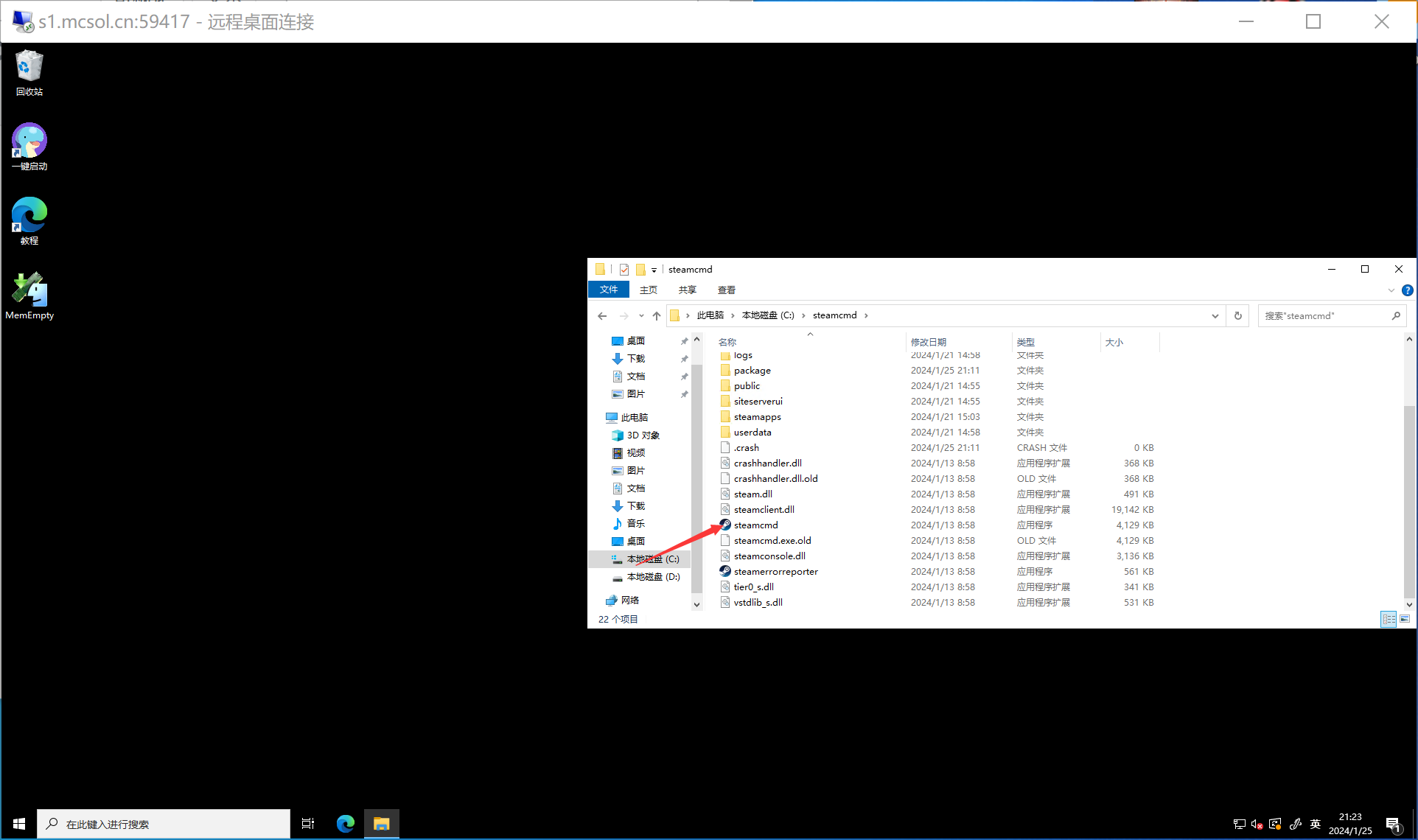Sort by 大小 column header
1418x840 pixels.
point(1129,342)
